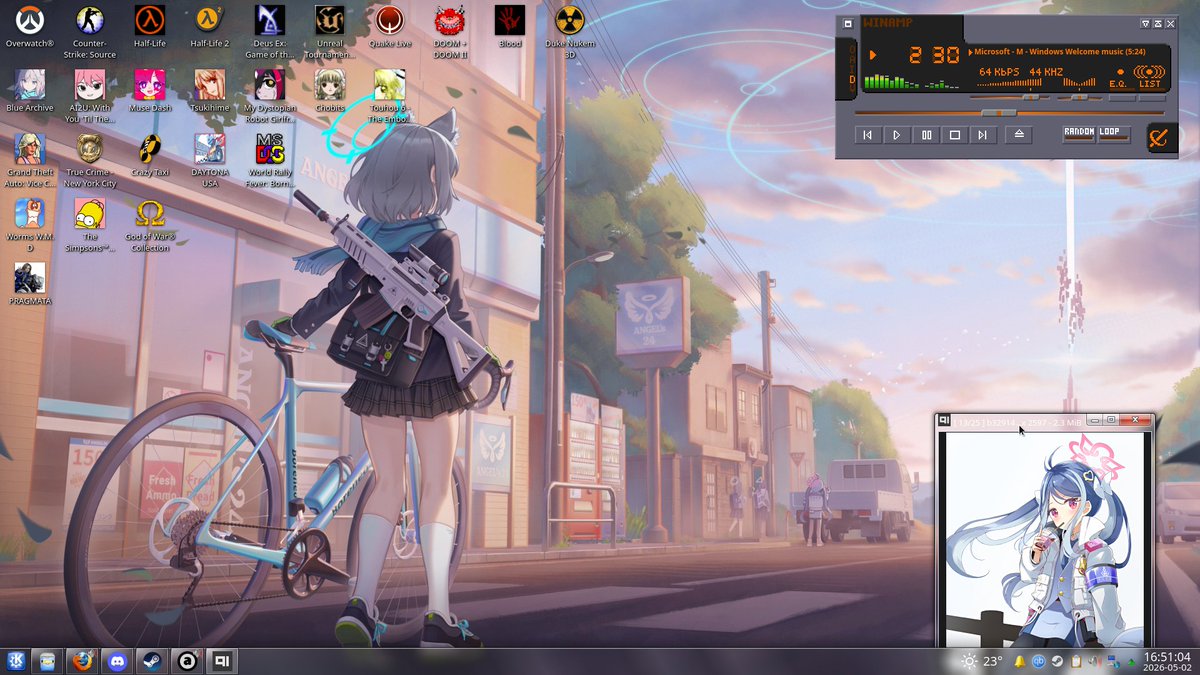The width and height of the screenshot is (1200, 675).
Task: Select the Touhou 6 desktop icon
Action: [x=390, y=95]
